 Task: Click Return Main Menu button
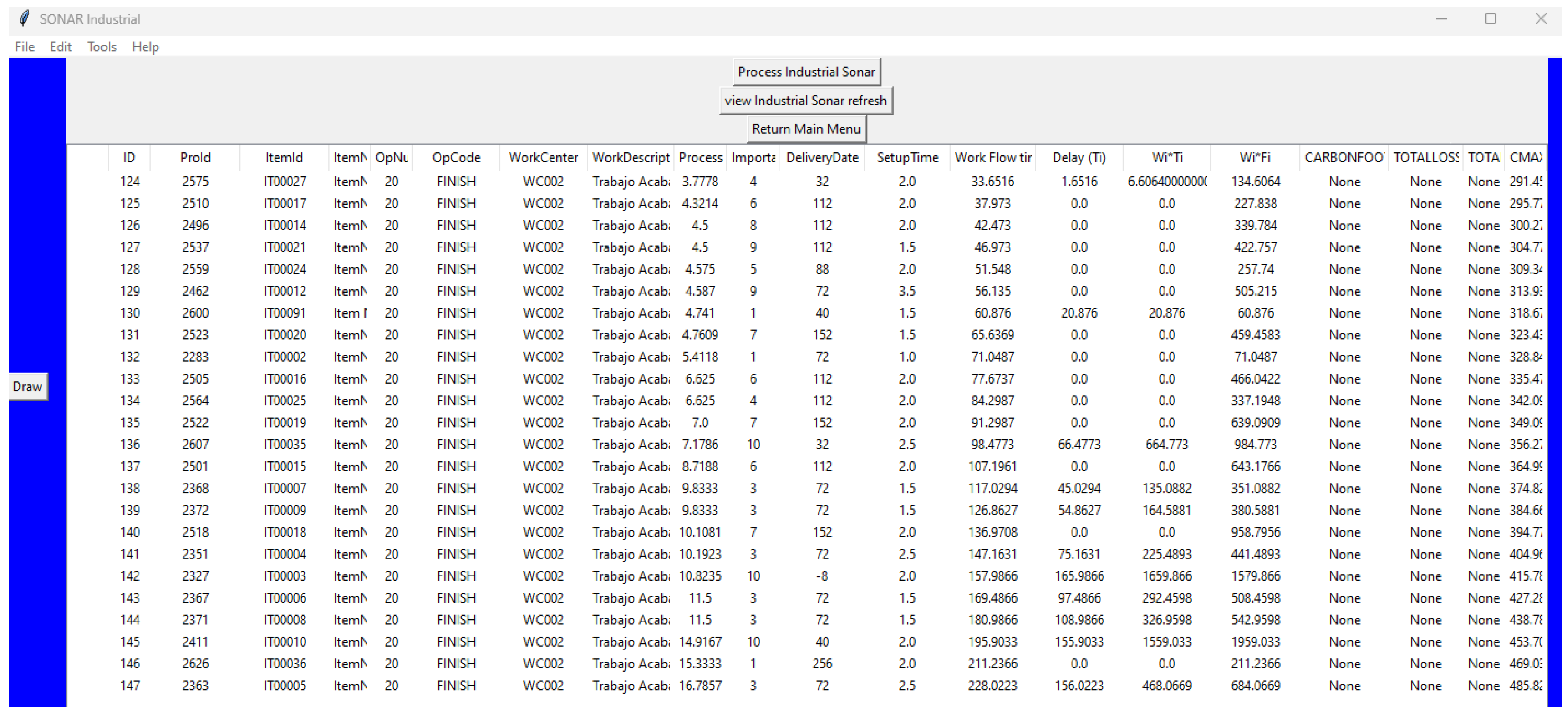[x=806, y=129]
